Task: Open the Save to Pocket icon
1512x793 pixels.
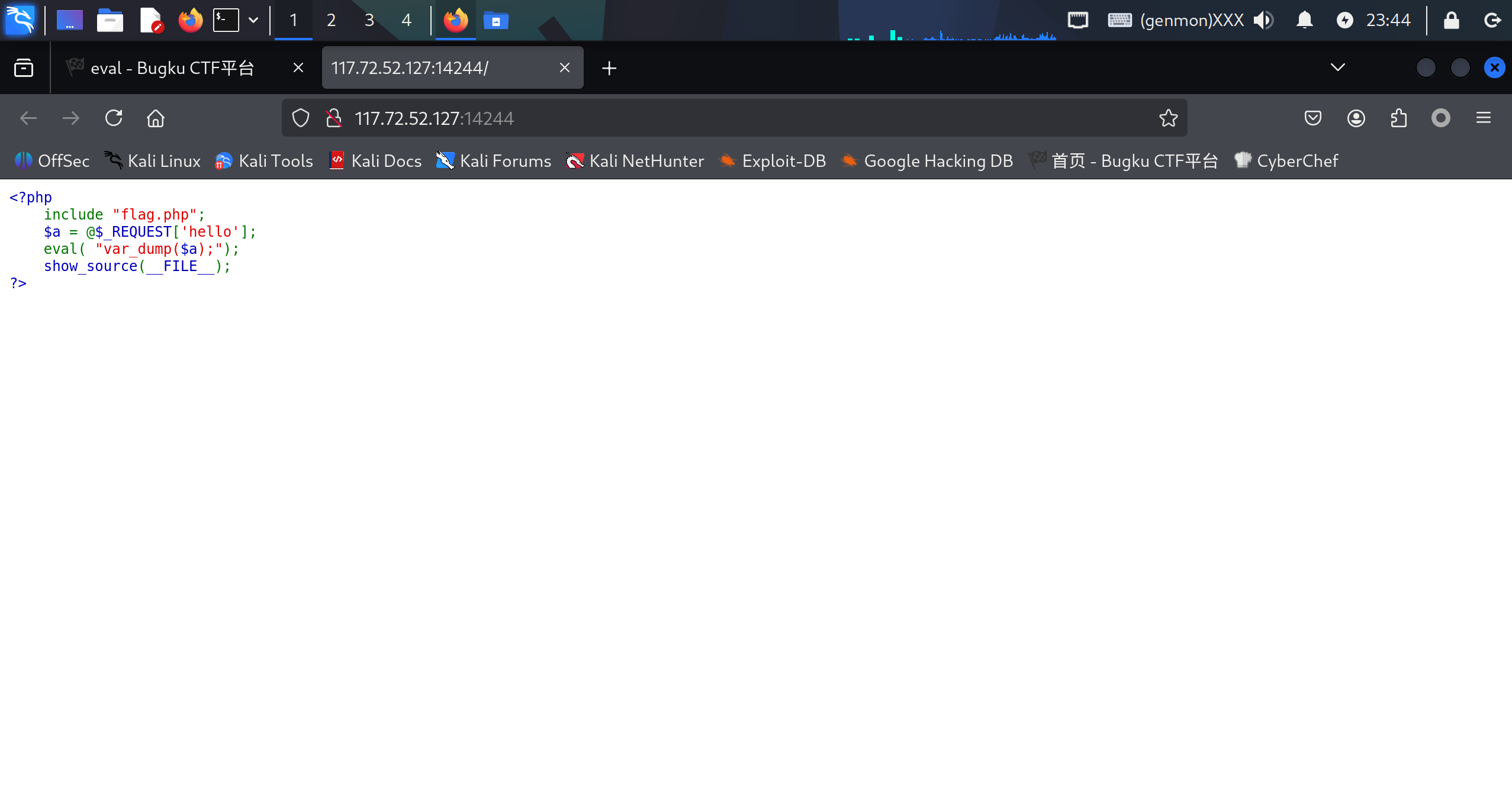Action: coord(1312,118)
